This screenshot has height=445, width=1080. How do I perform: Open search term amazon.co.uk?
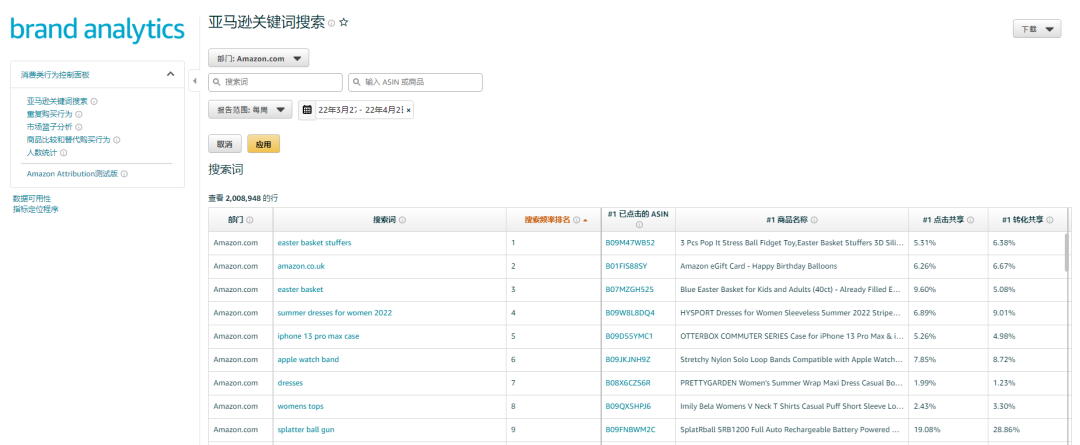tap(301, 266)
